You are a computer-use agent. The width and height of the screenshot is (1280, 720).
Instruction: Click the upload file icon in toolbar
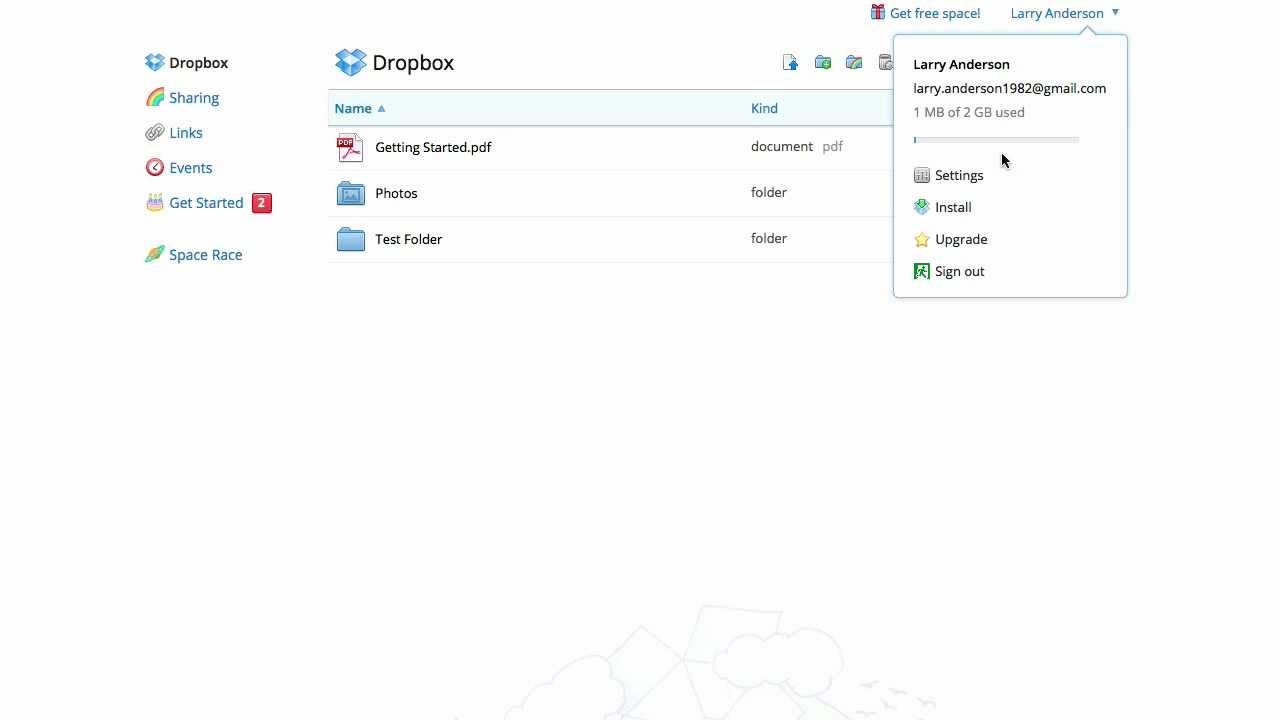click(x=790, y=63)
